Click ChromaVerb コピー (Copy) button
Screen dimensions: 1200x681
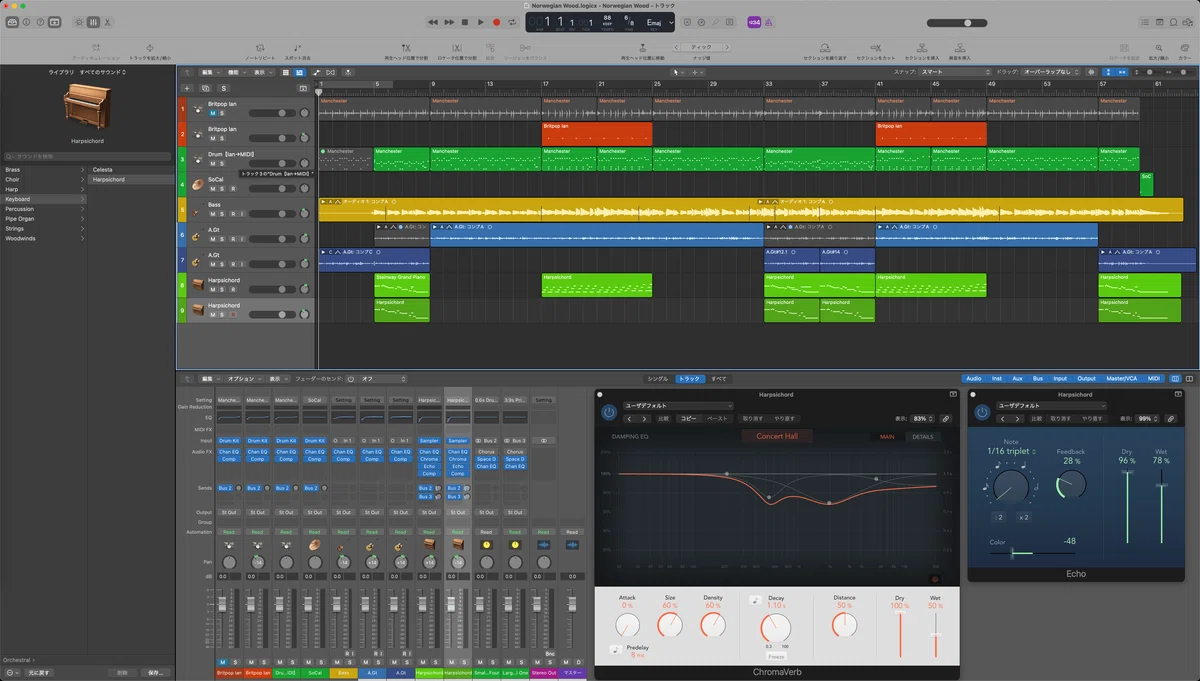tap(689, 419)
